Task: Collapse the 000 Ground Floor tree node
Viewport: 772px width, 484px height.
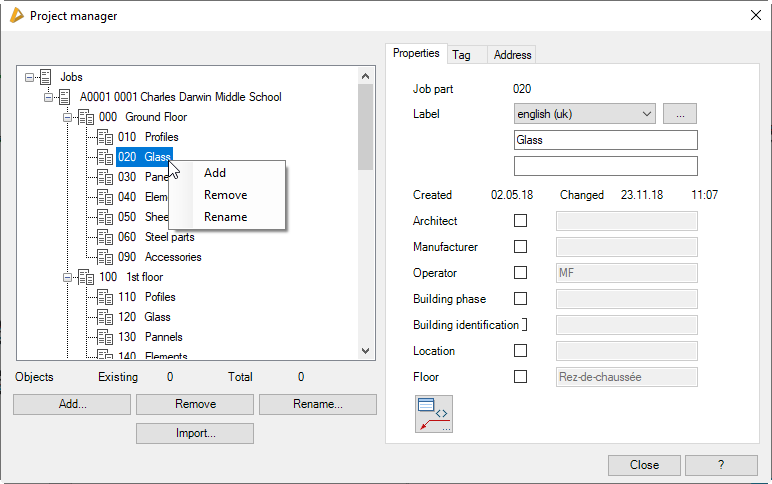Action: tap(68, 117)
